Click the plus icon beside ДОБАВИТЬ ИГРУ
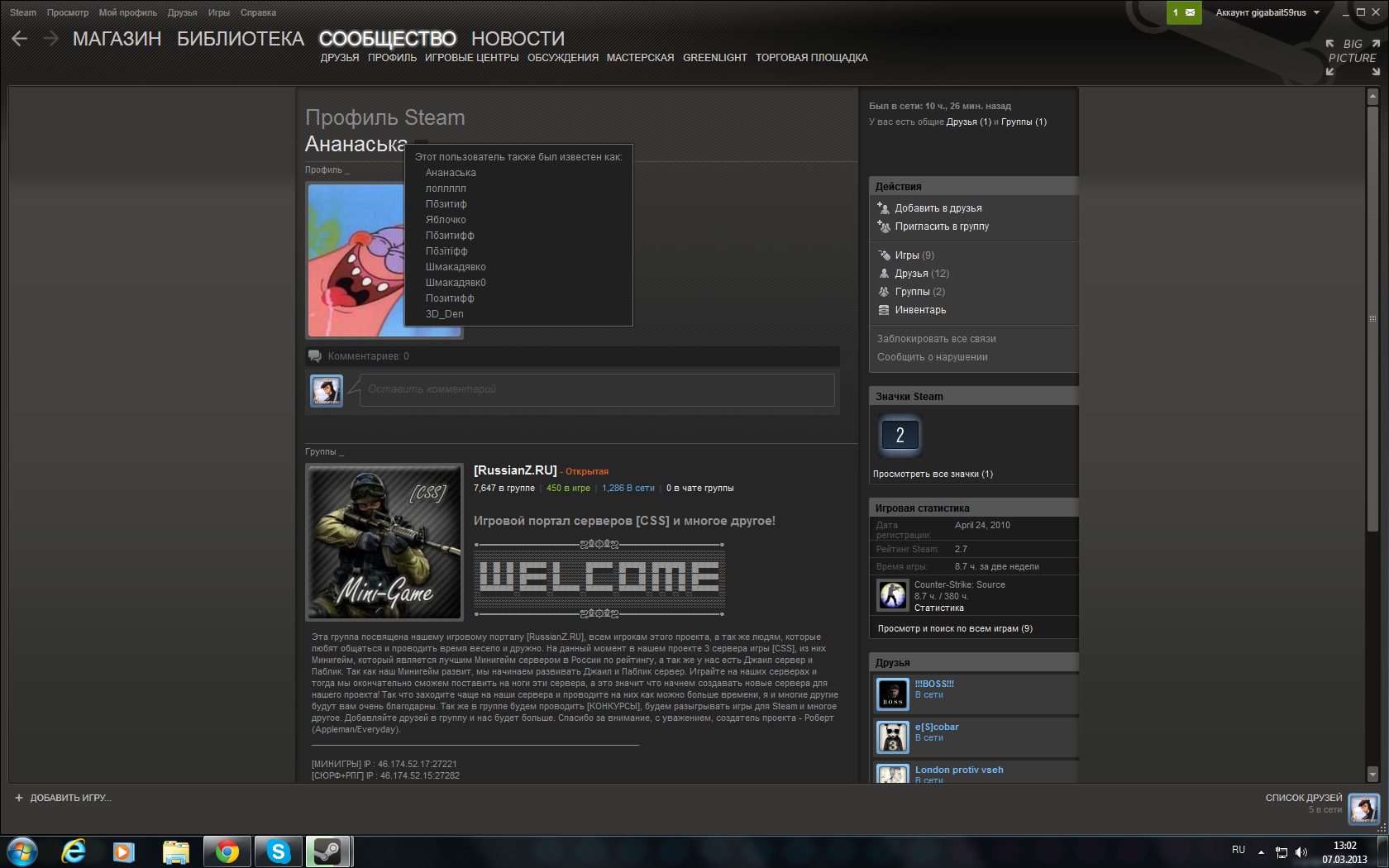The width and height of the screenshot is (1389, 868). coord(19,798)
